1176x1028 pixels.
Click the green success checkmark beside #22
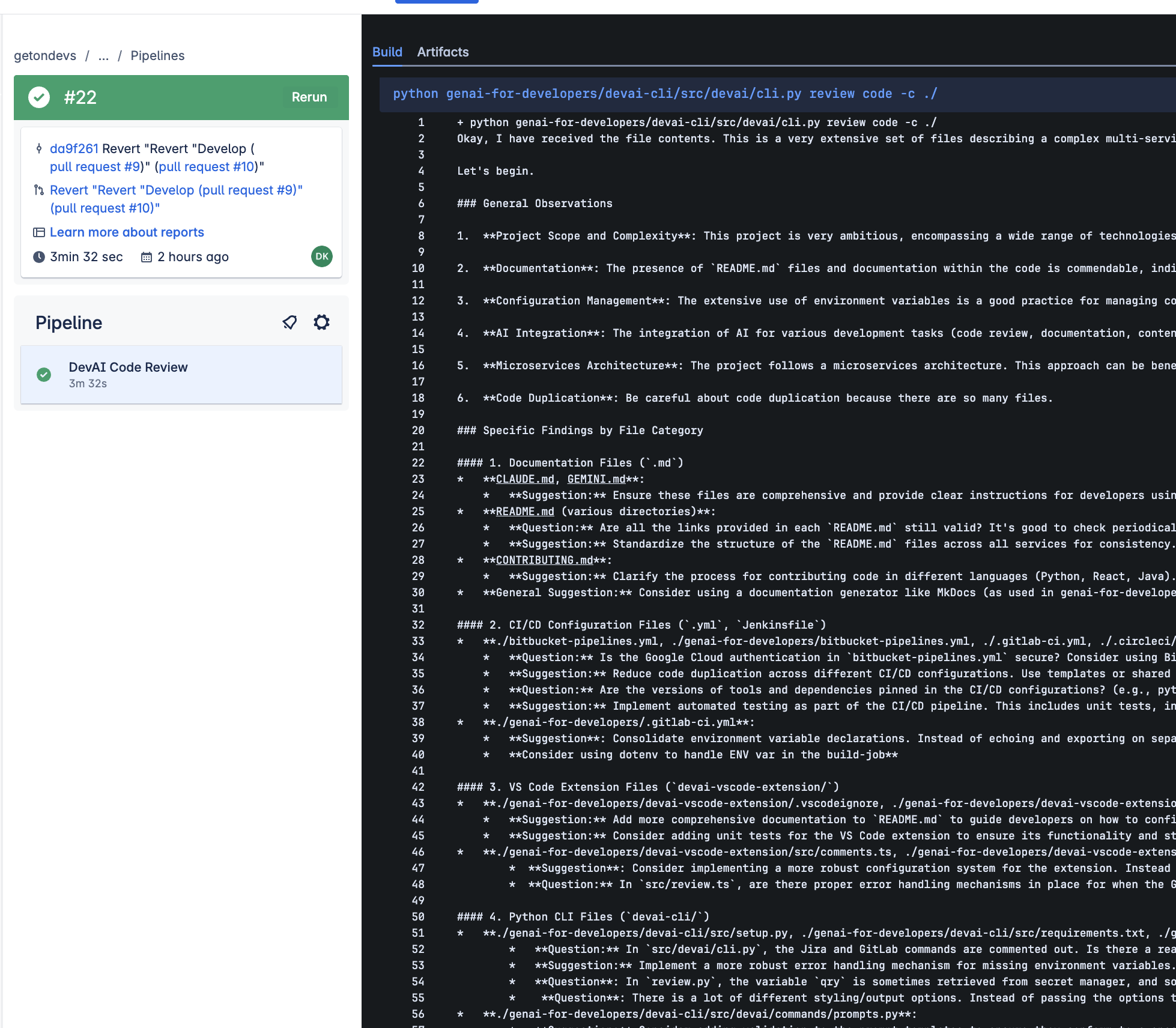(40, 97)
